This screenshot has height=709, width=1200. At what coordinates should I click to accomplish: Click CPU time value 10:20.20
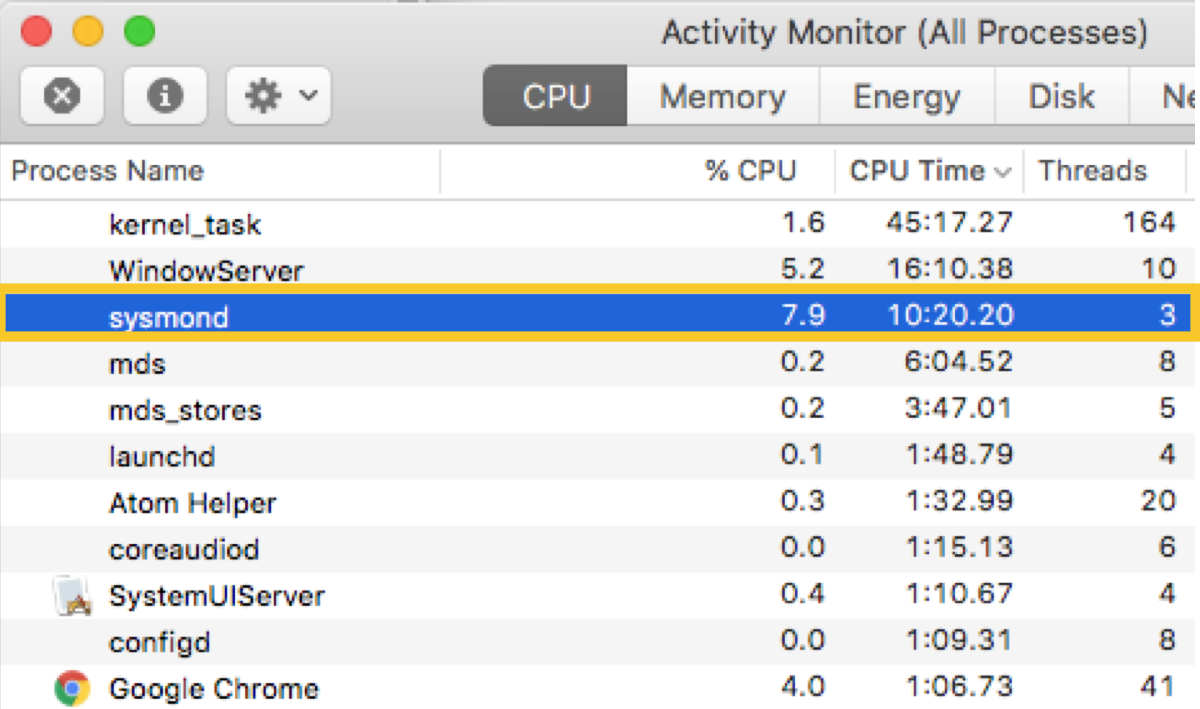pyautogui.click(x=950, y=316)
